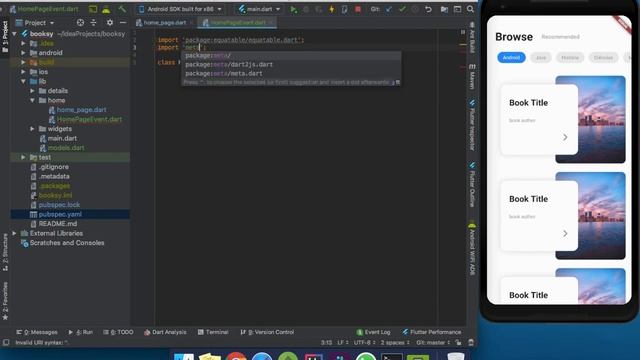Stop the running app with red square
Screen dimensions: 640x360
(x=358, y=9)
